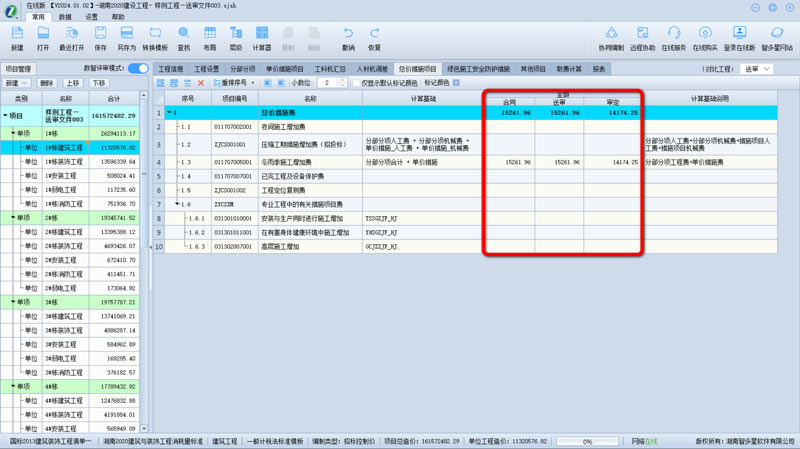Click the 查找 (Find) magnifier icon
The image size is (800, 449).
pos(184,38)
